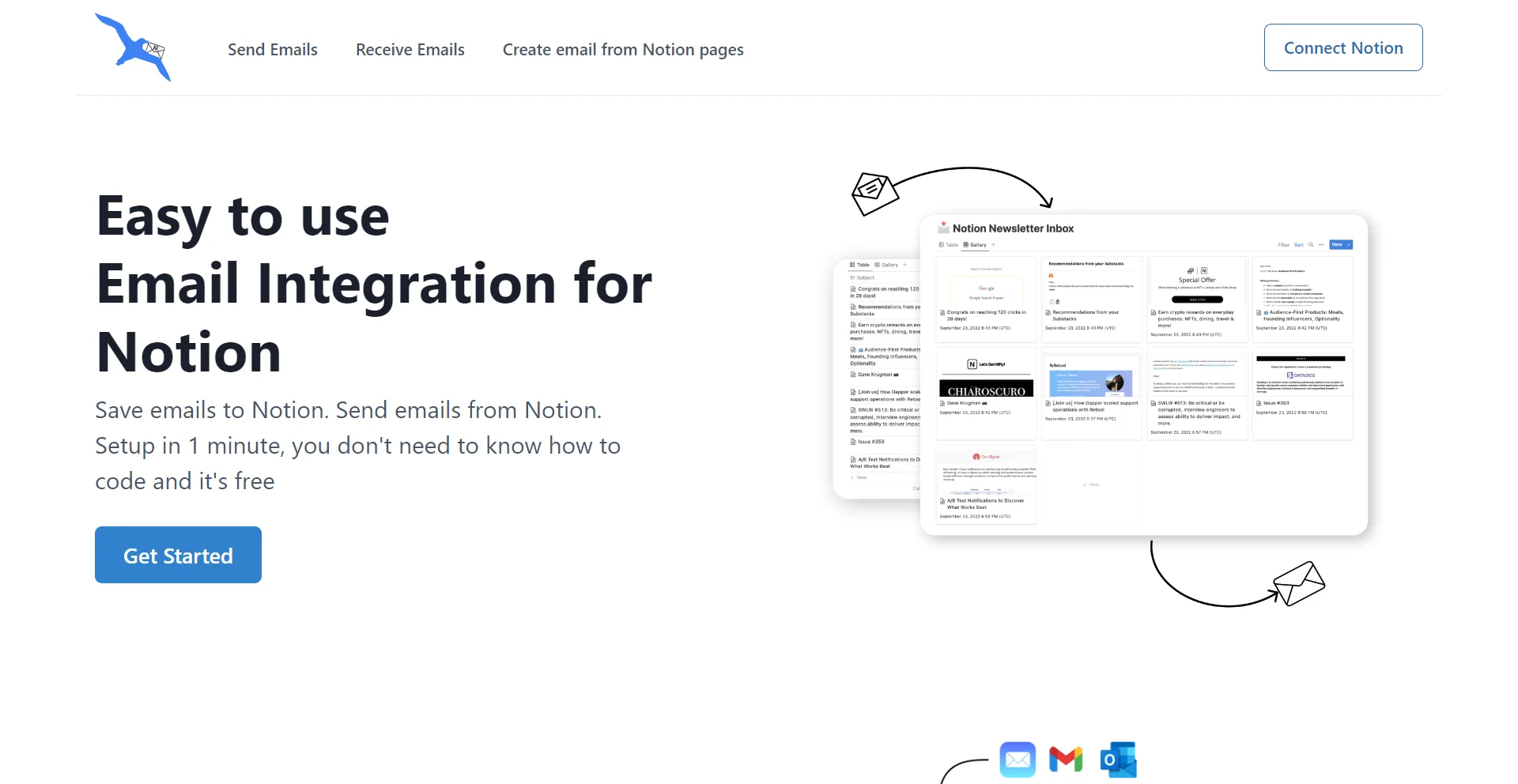Click the Connect Notion button
This screenshot has height=784, width=1518.
[x=1343, y=47]
